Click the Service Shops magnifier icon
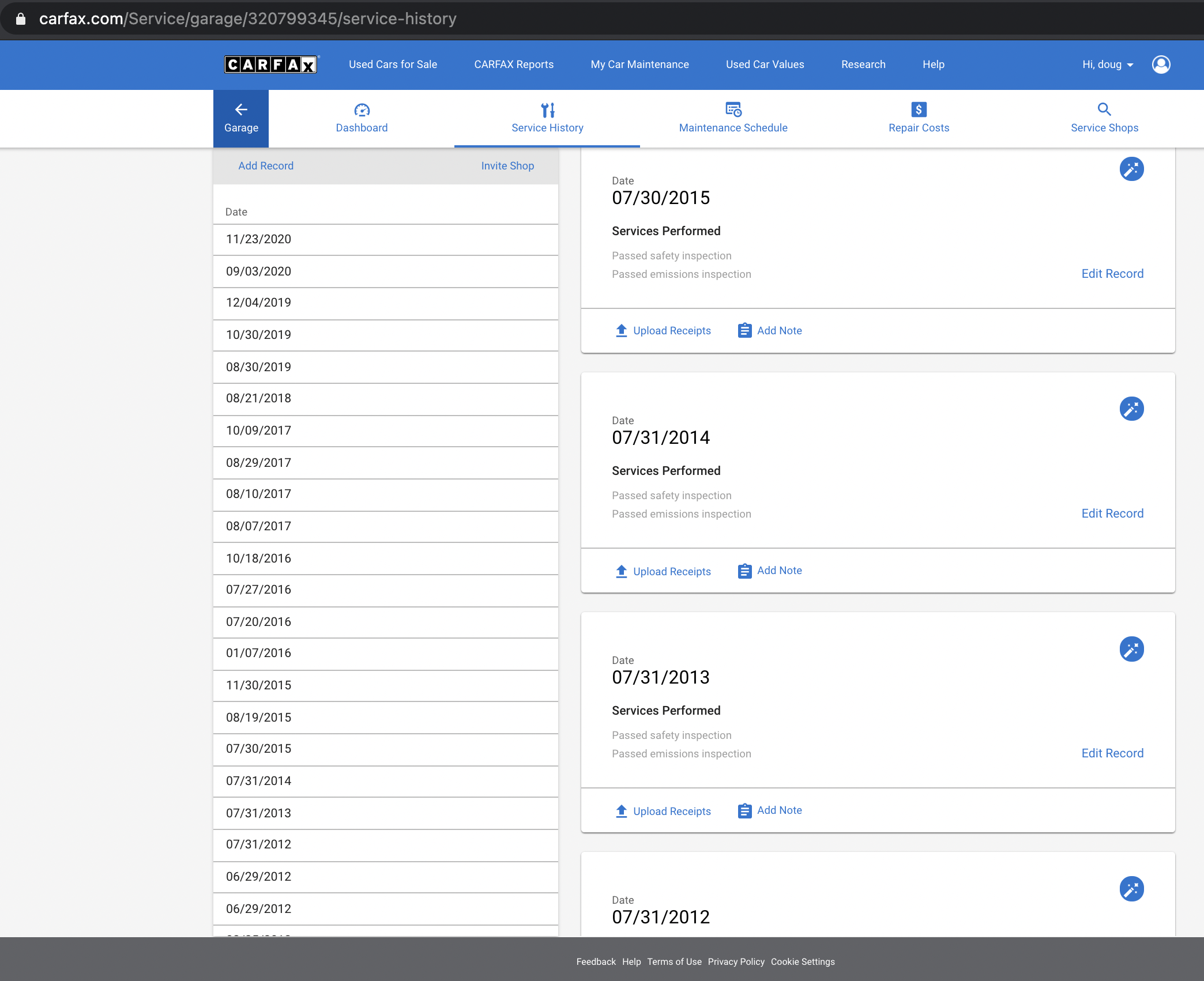This screenshot has height=981, width=1204. [1104, 109]
